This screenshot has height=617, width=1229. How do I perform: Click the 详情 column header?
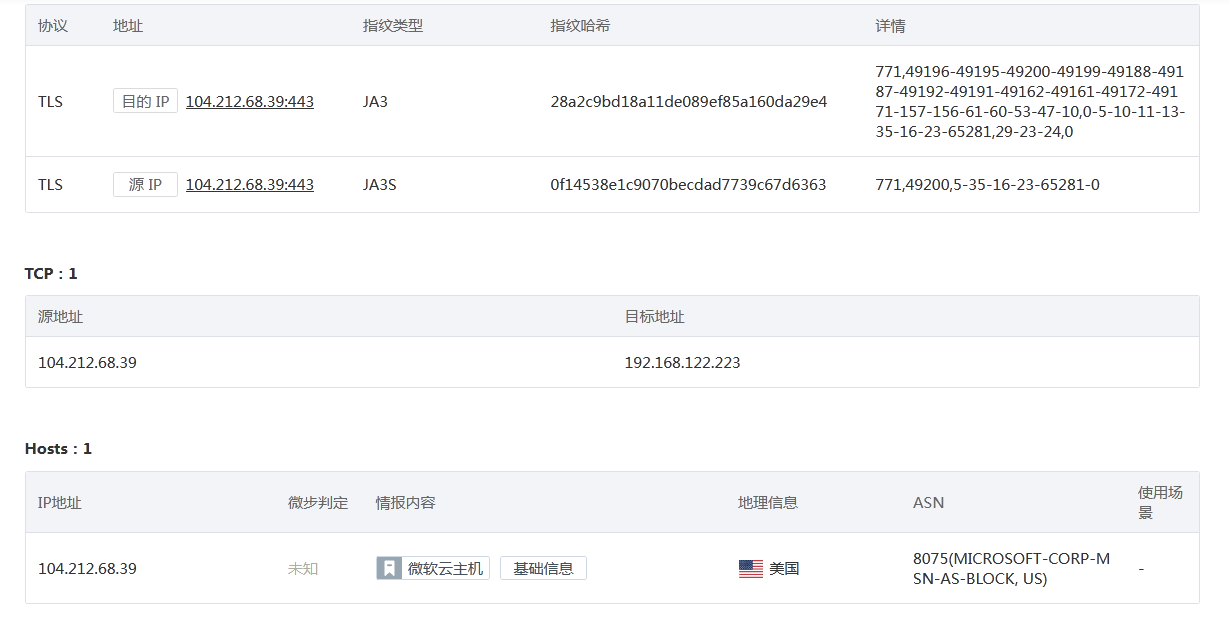tap(890, 25)
